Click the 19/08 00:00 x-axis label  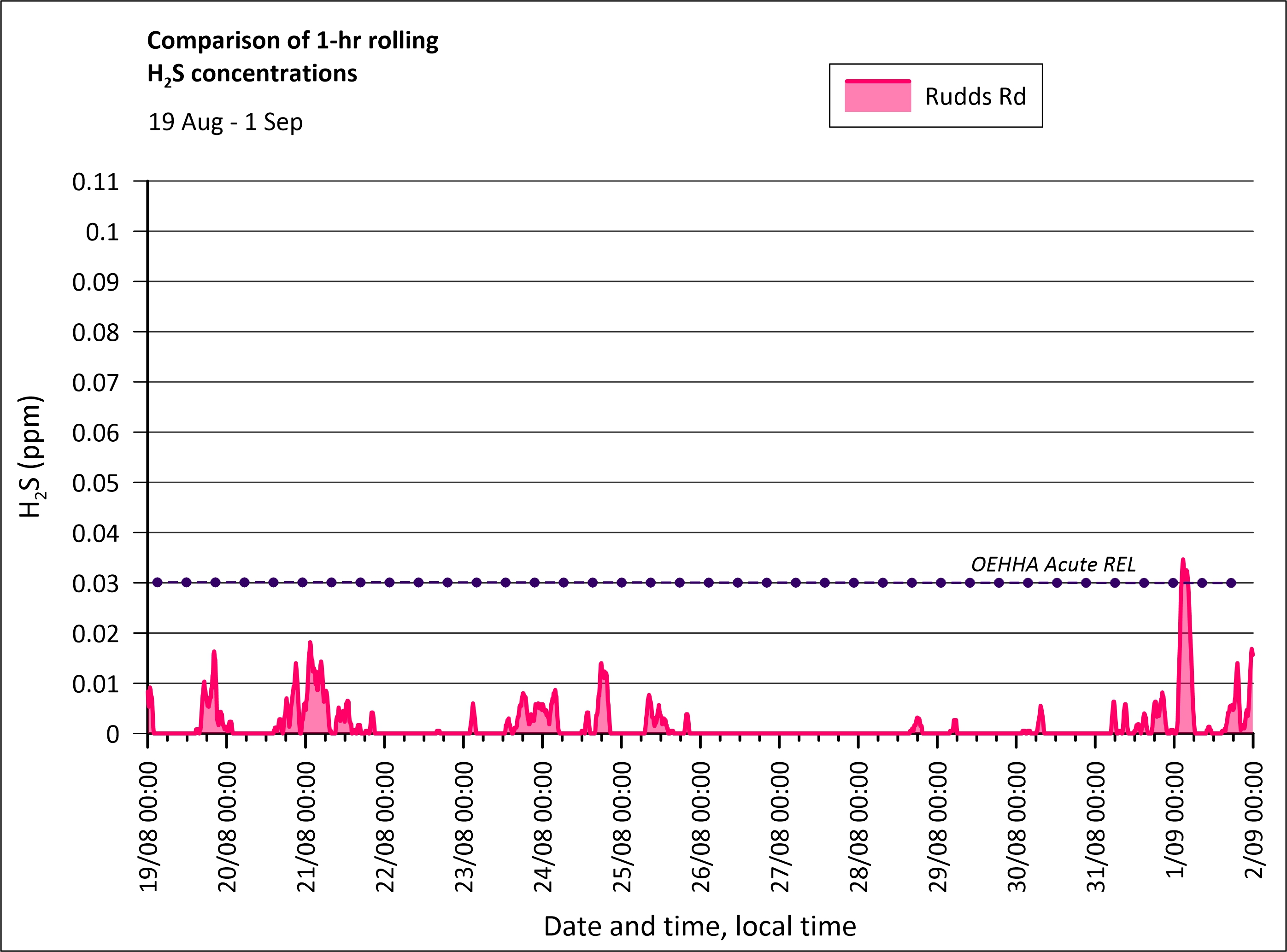pos(149,827)
